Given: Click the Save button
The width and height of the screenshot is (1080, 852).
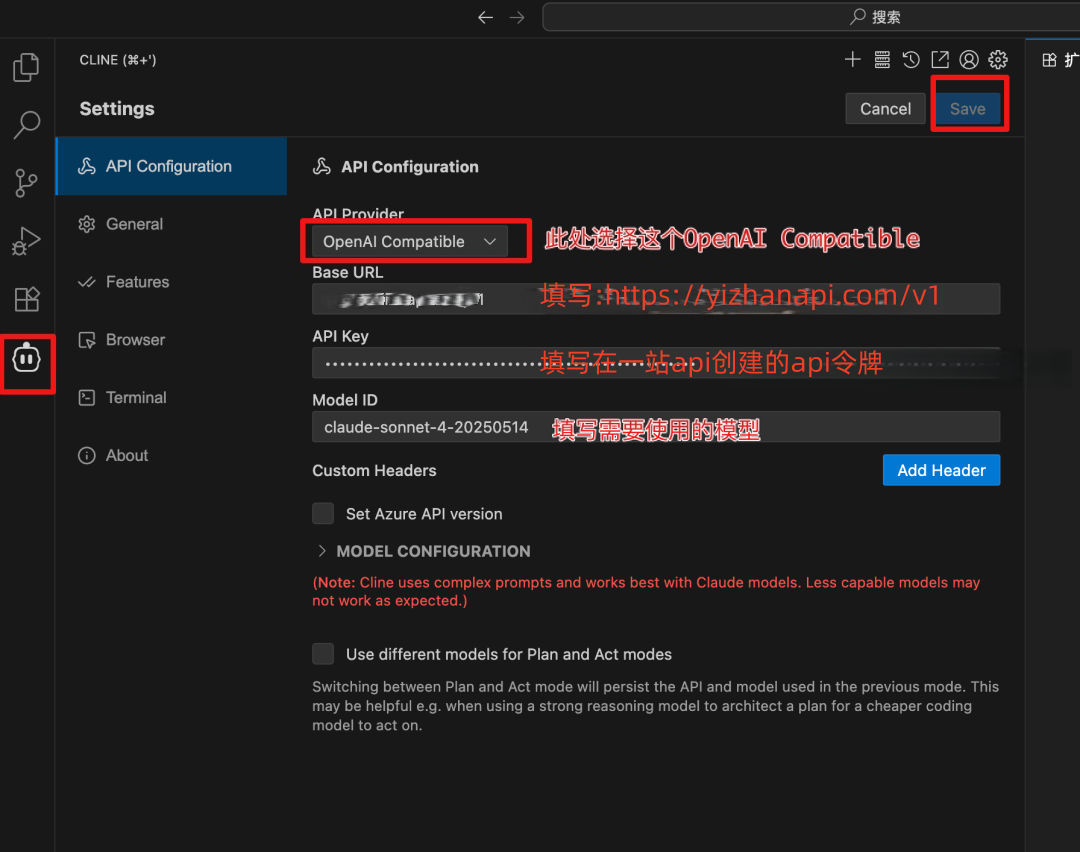Looking at the screenshot, I should click(x=968, y=109).
